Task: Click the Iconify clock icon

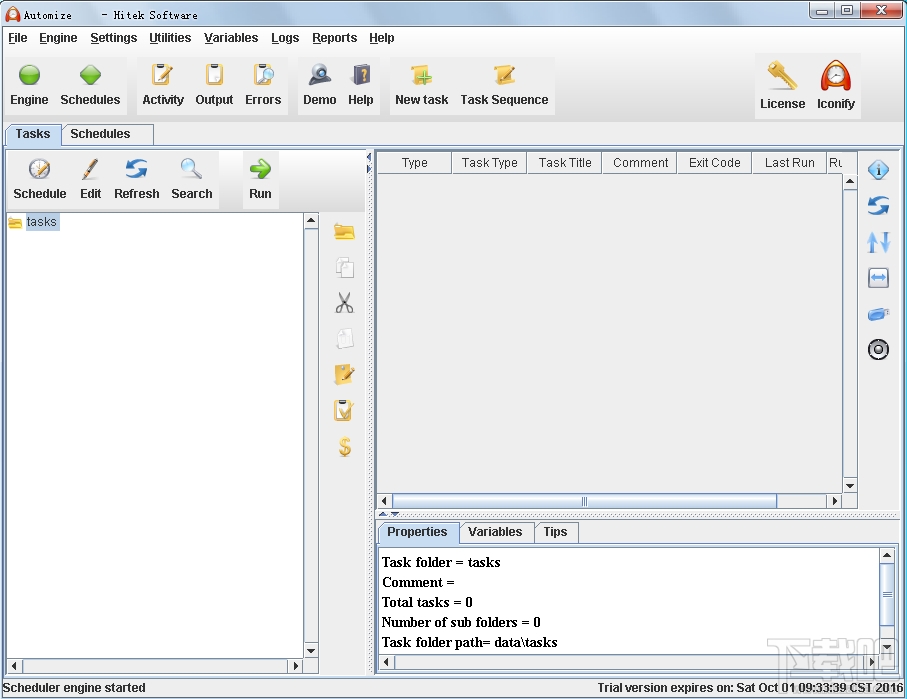Action: point(835,76)
